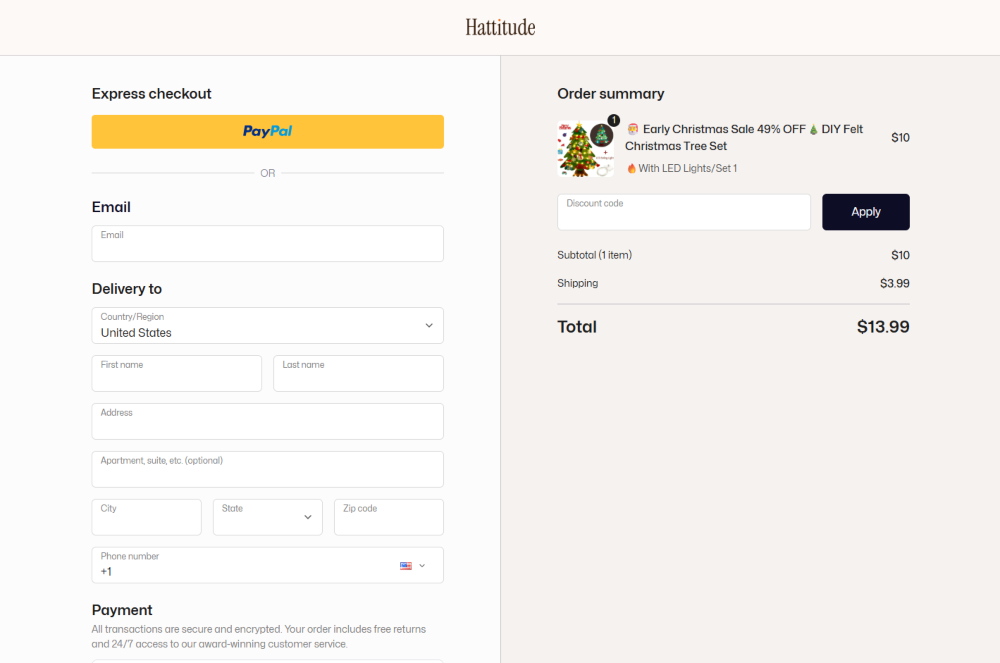Click the Discount code input box
This screenshot has width=1000, height=663.
683,212
